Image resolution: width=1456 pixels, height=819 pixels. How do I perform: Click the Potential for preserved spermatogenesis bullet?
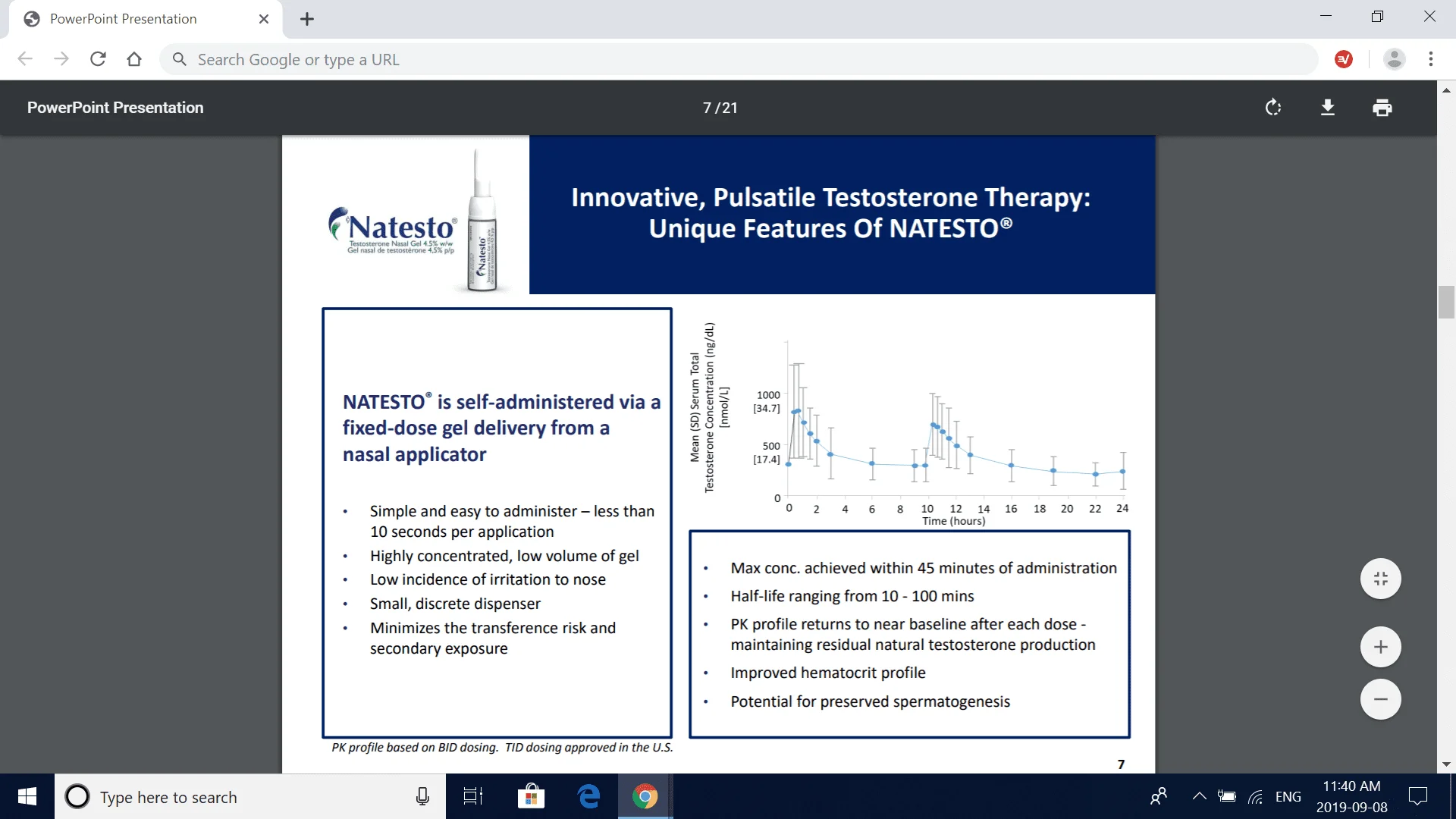[871, 701]
